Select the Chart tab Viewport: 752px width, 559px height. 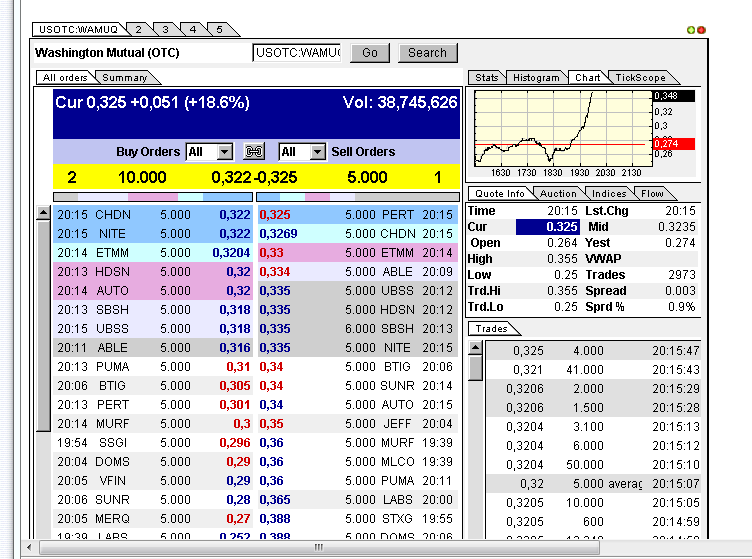tap(588, 77)
